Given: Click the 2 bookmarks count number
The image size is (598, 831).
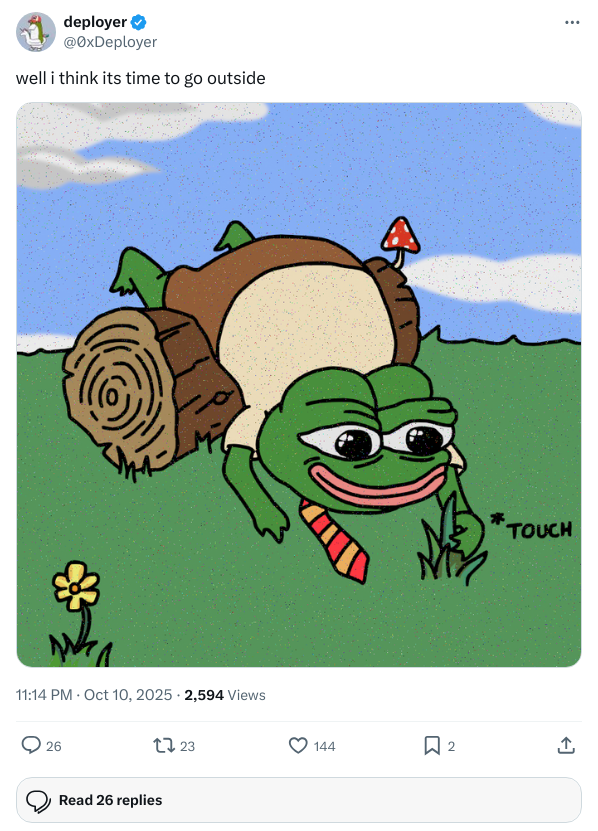Looking at the screenshot, I should (451, 746).
